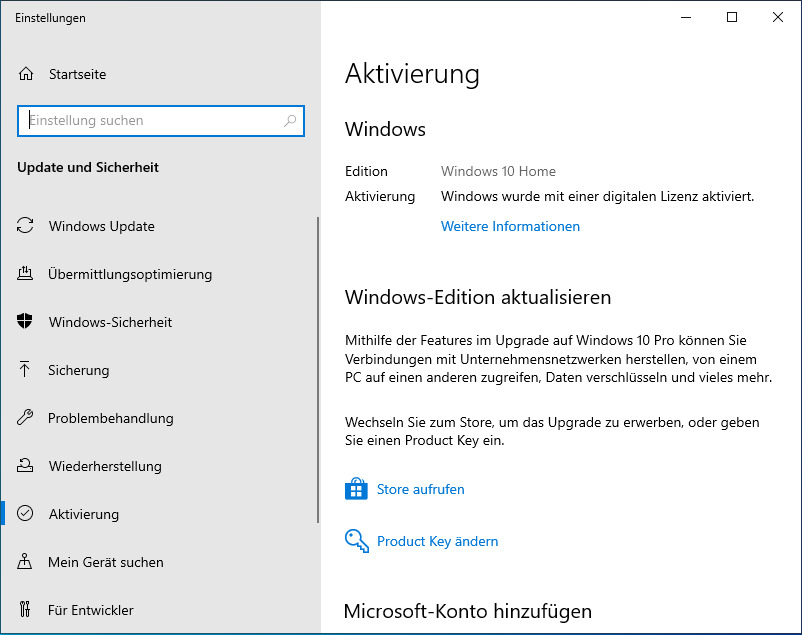The image size is (802, 635).
Task: Click the Aktivierung checkmark circle icon
Action: click(25, 513)
